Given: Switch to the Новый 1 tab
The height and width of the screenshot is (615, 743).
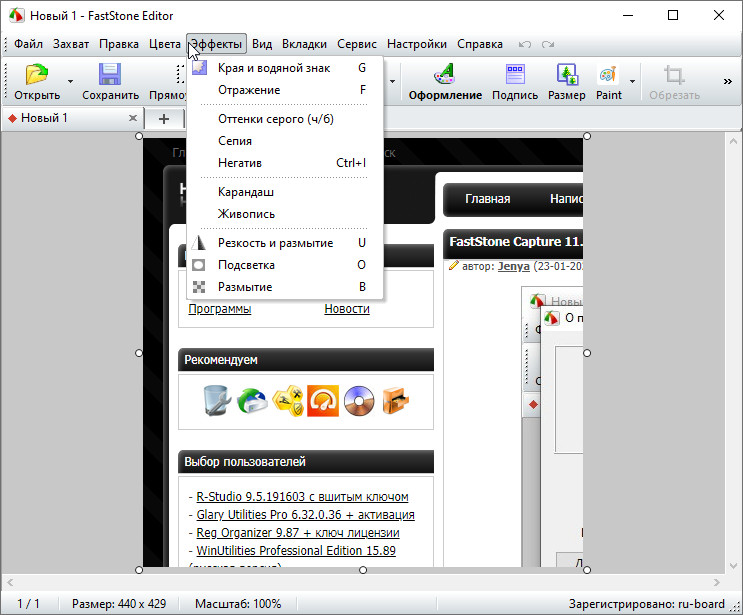Looking at the screenshot, I should [x=45, y=118].
